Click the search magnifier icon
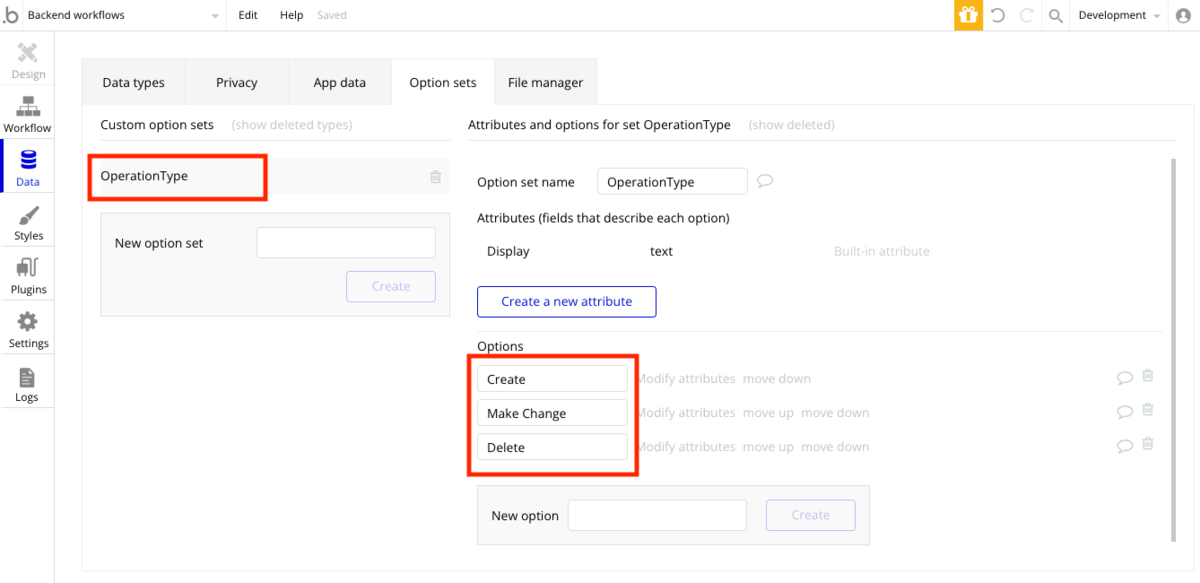Viewport: 1200px width, 583px height. coord(1055,15)
